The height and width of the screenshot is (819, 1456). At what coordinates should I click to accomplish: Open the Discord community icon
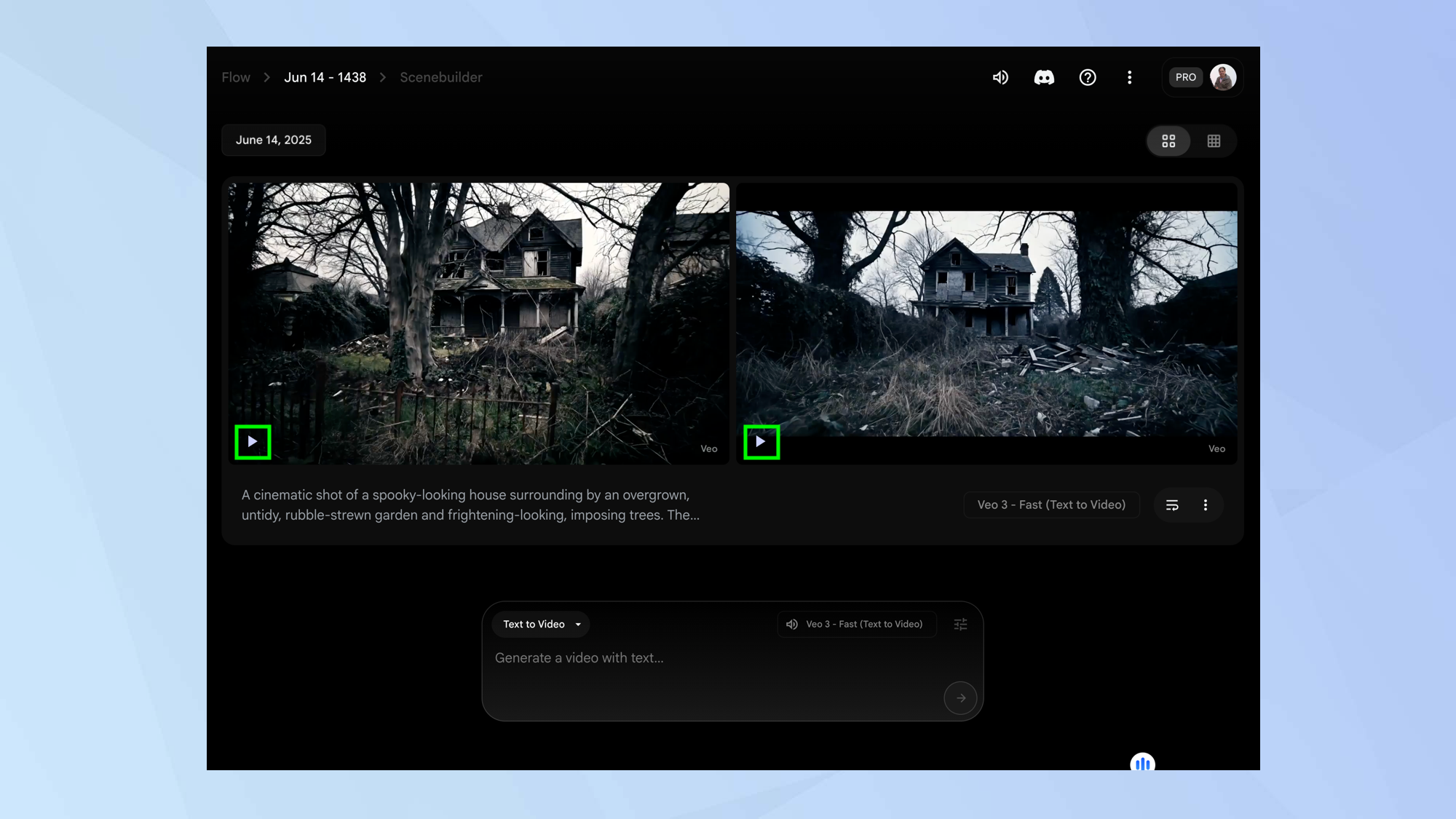pos(1044,77)
